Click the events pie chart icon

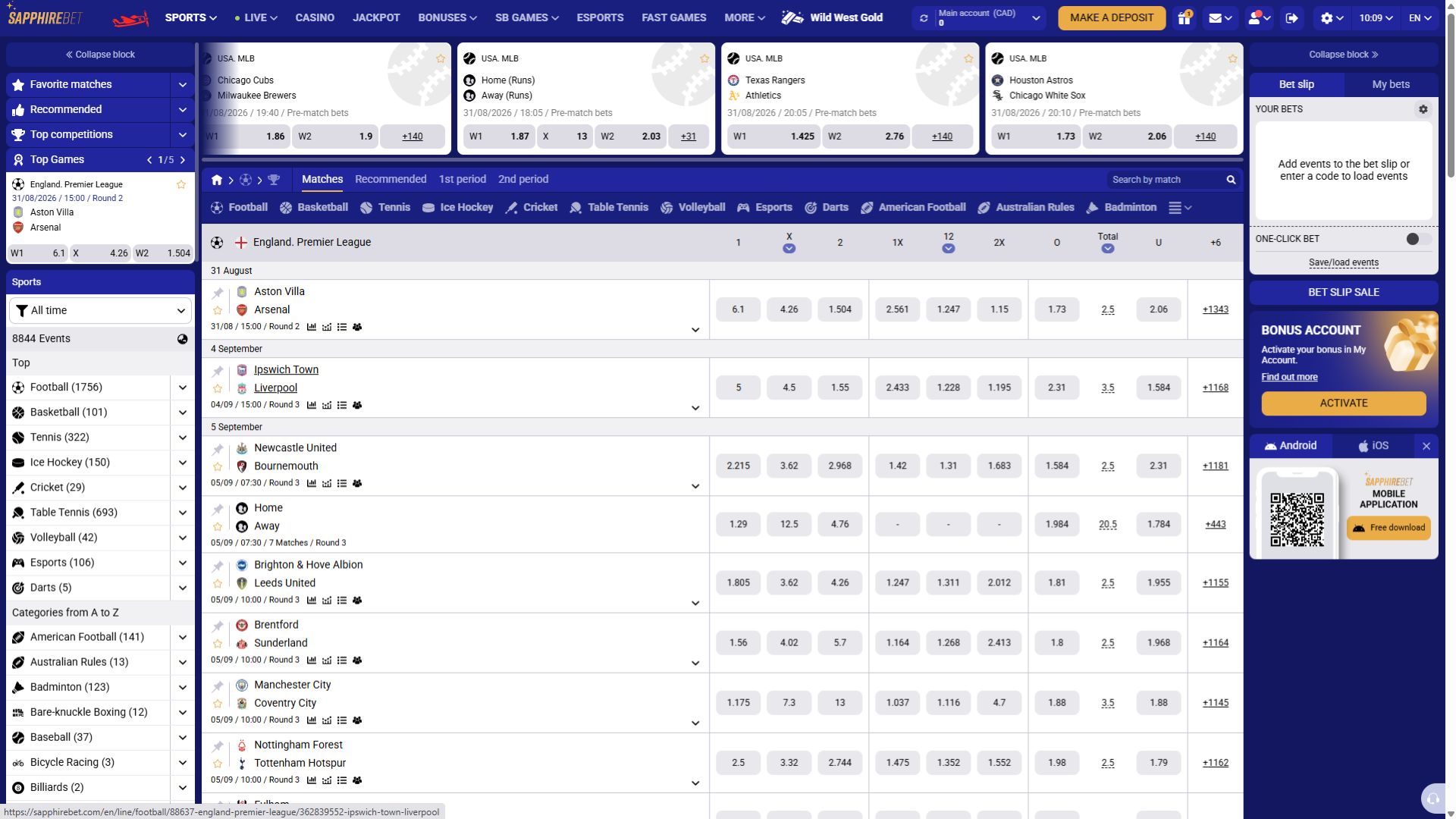(182, 339)
